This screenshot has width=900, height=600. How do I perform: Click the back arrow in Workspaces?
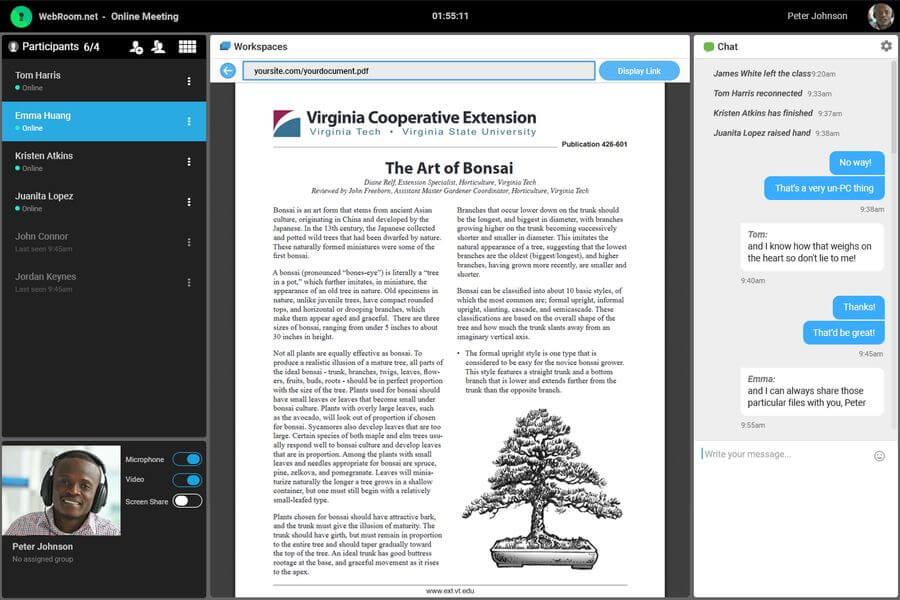[x=228, y=71]
